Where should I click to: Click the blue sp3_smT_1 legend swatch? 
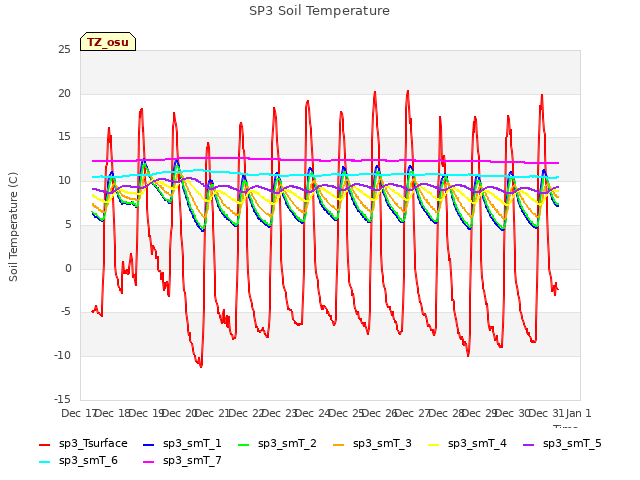149,444
